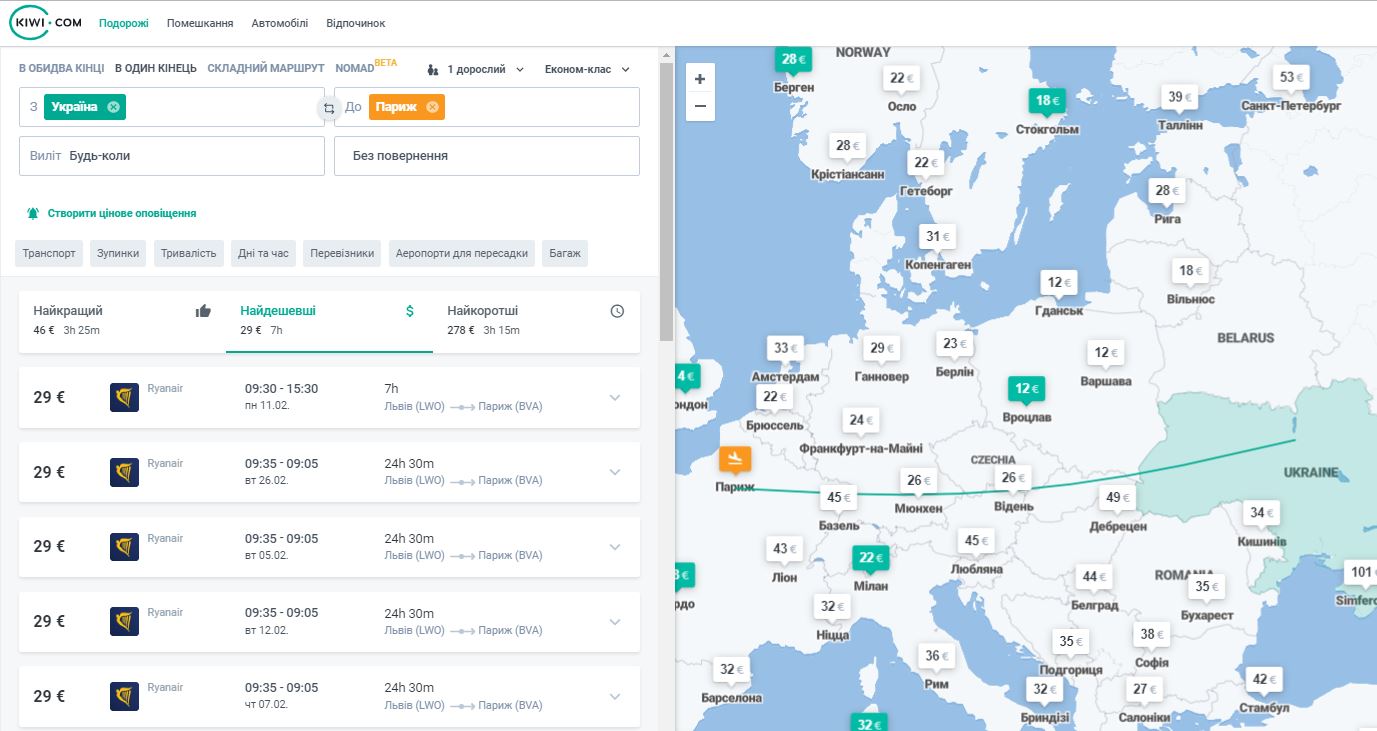Open the Перевізники filter
This screenshot has height=731, width=1377.
tap(343, 254)
